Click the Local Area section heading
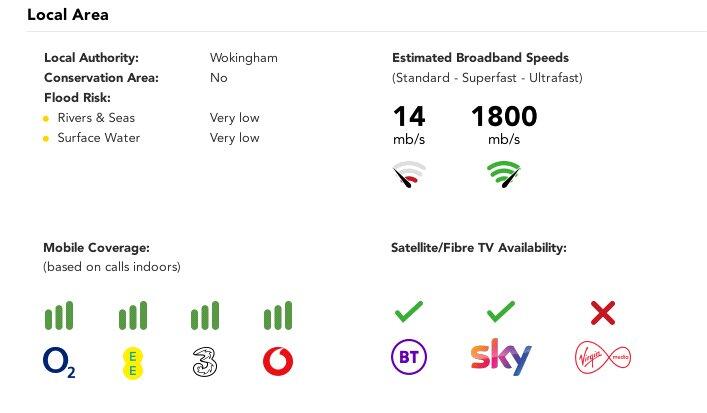707x413 pixels. [68, 15]
